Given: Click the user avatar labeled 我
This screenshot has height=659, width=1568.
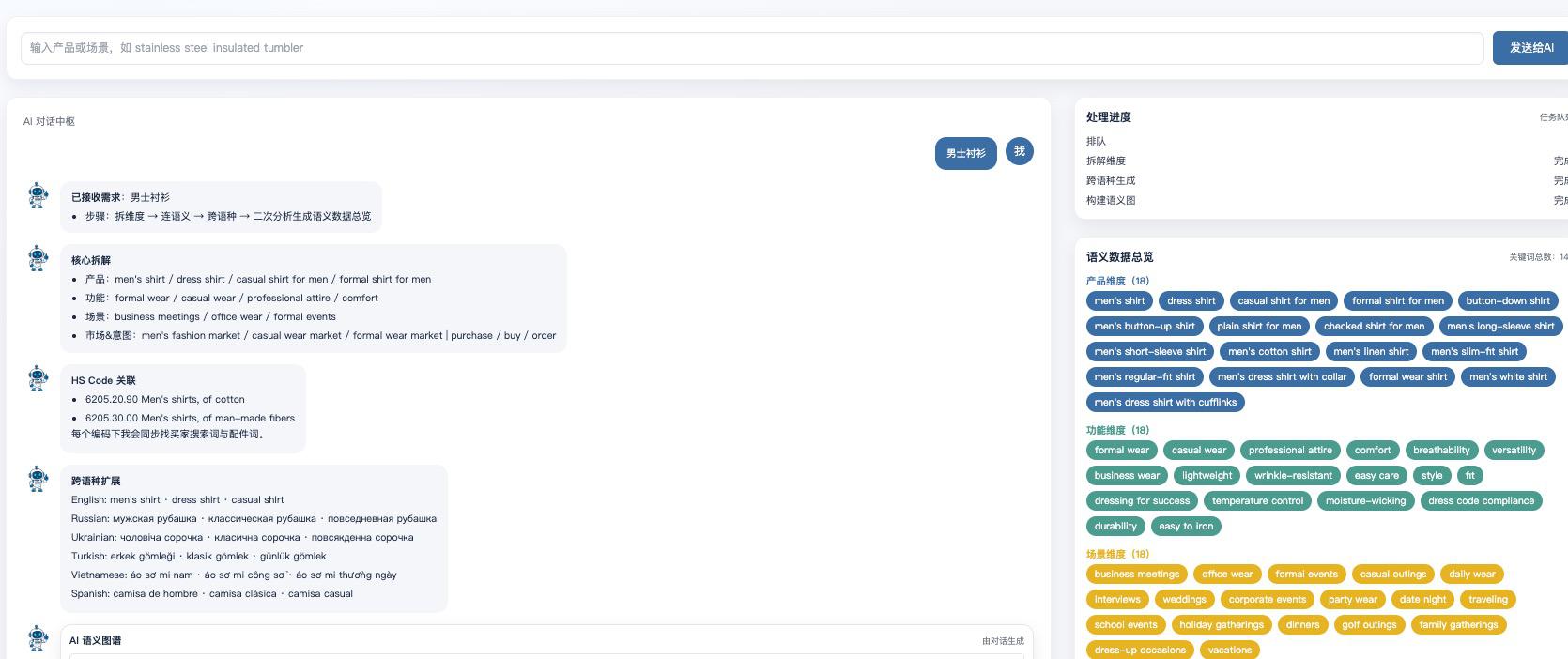Looking at the screenshot, I should [x=1019, y=151].
